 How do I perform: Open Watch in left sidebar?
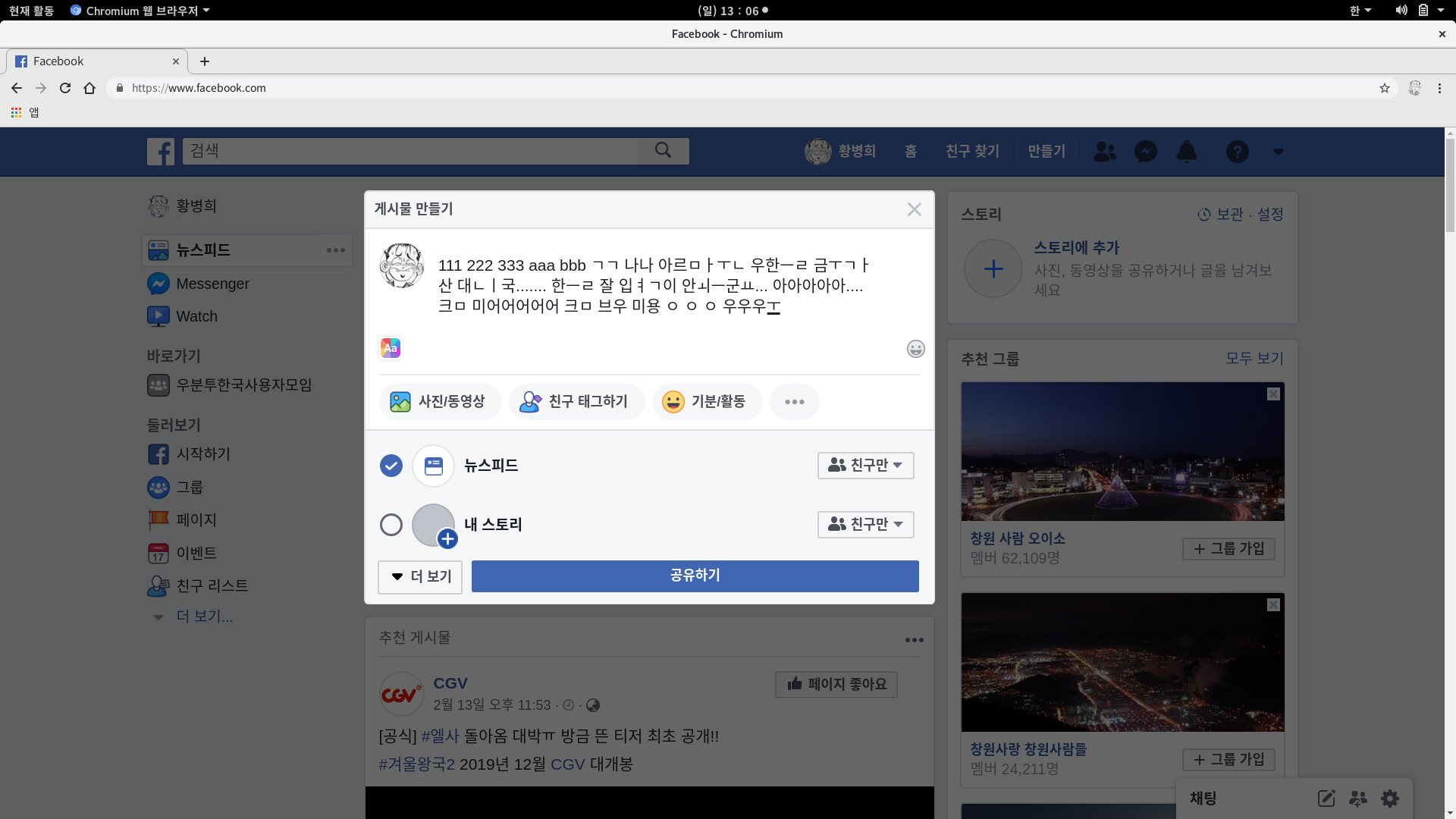coord(196,316)
